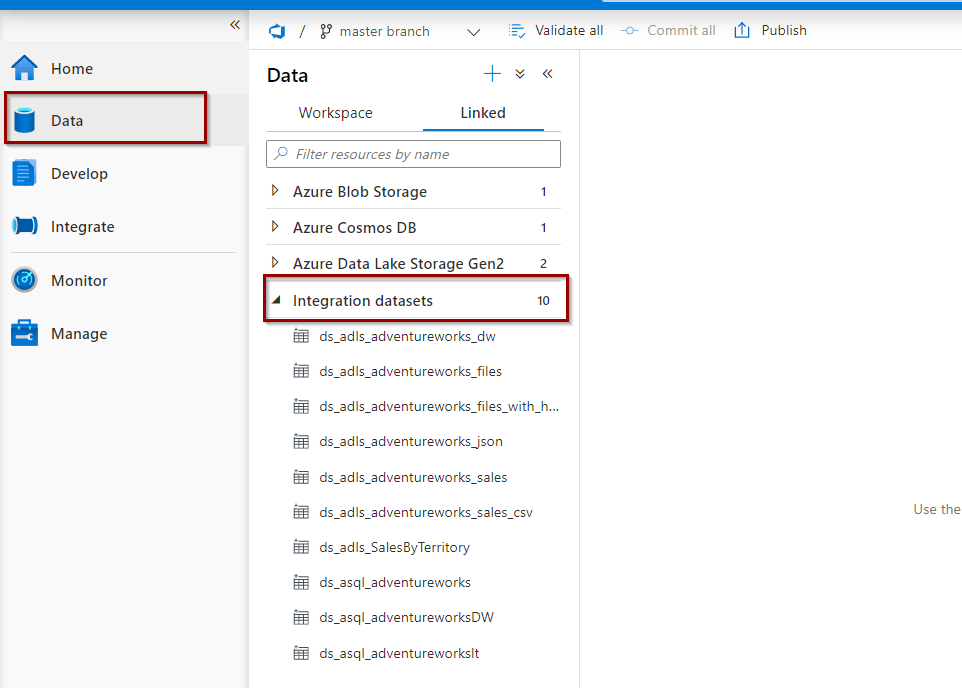The height and width of the screenshot is (688, 962).
Task: Open dataset ds_adls_SalesByTerritory
Action: tap(394, 547)
